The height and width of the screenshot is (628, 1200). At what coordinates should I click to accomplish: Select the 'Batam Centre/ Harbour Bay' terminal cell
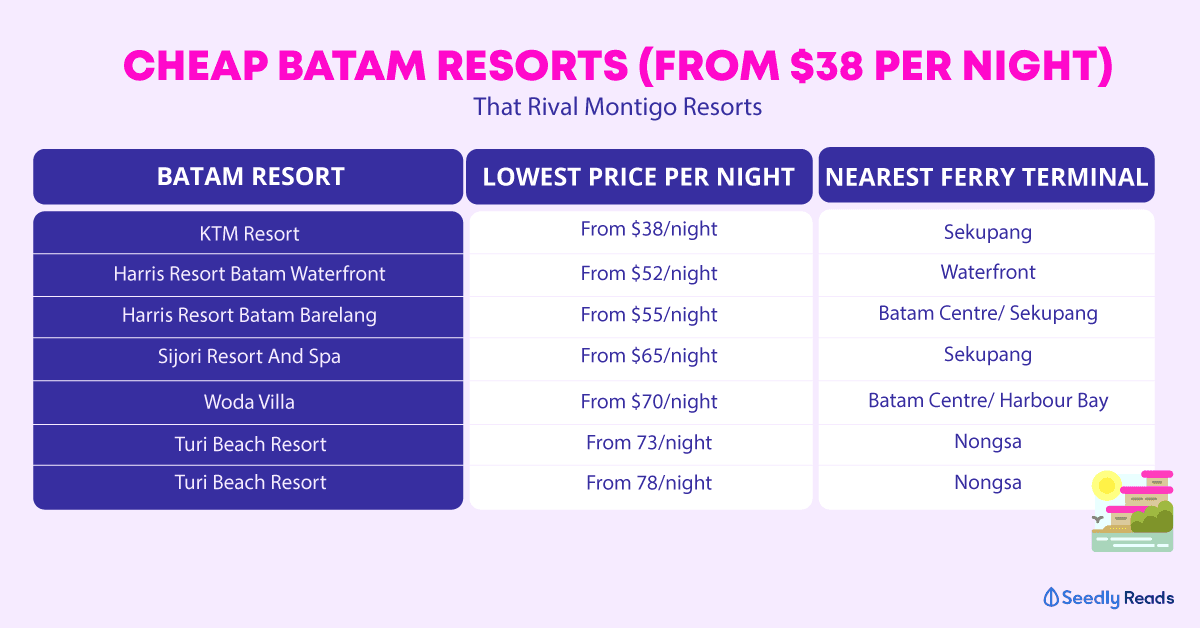tap(987, 401)
